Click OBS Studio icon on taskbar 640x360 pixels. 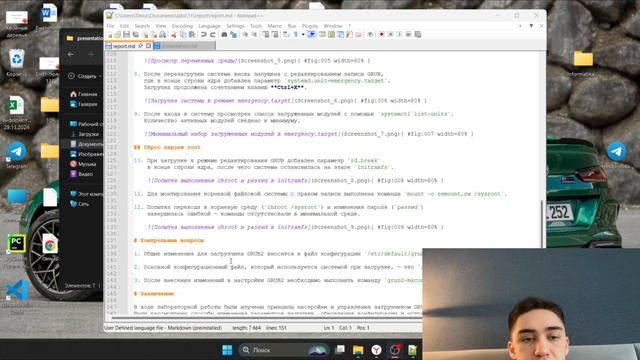click(x=395, y=350)
